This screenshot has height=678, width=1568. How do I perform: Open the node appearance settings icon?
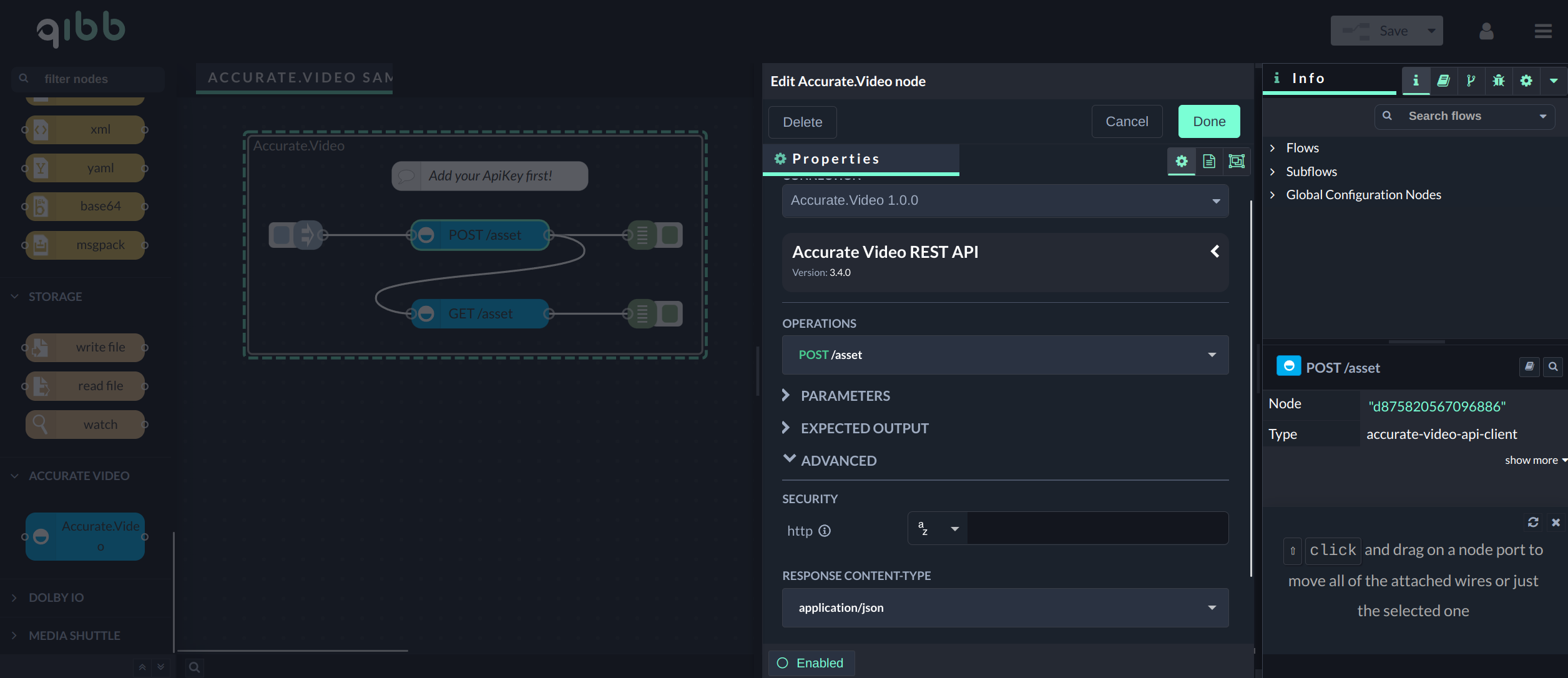tap(1236, 161)
